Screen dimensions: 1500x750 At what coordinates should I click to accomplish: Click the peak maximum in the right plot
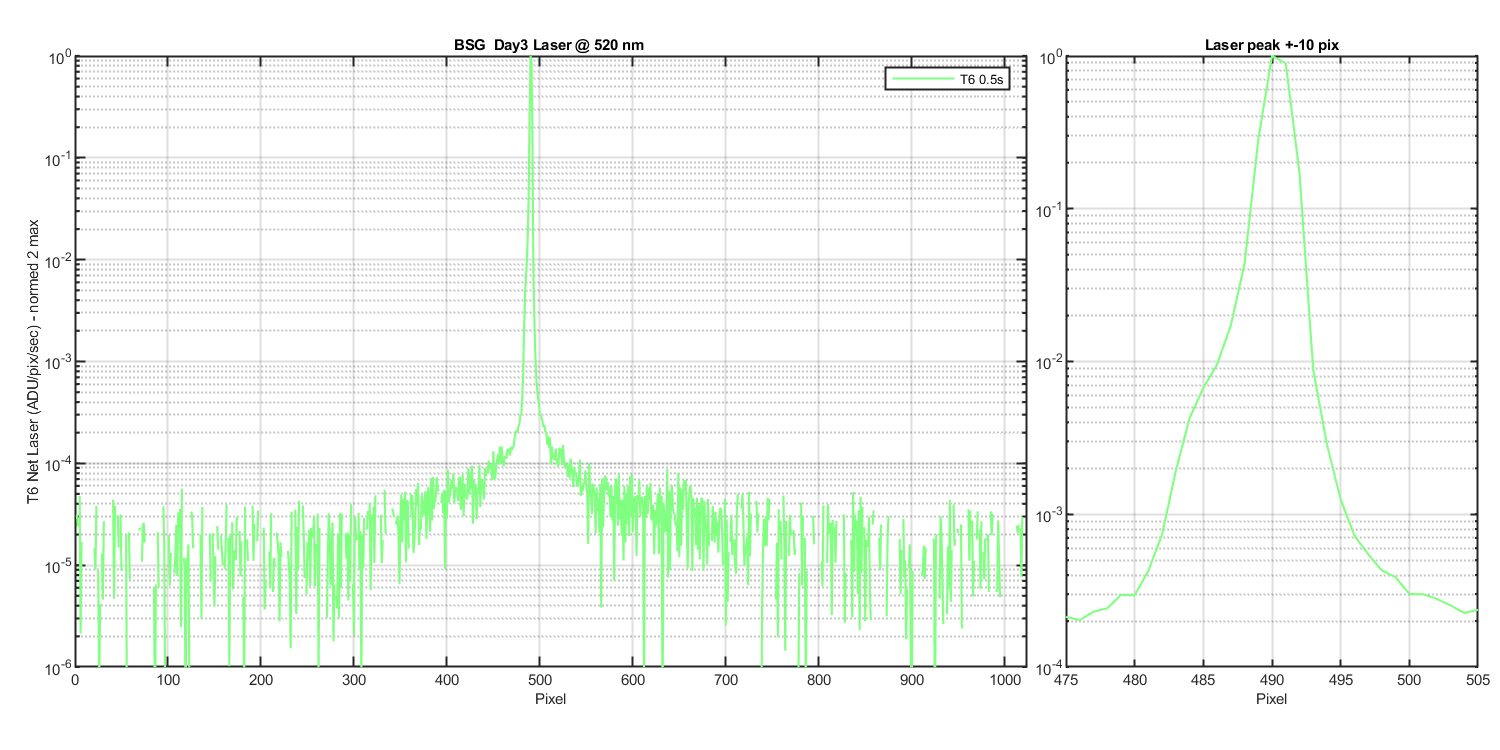(1272, 58)
